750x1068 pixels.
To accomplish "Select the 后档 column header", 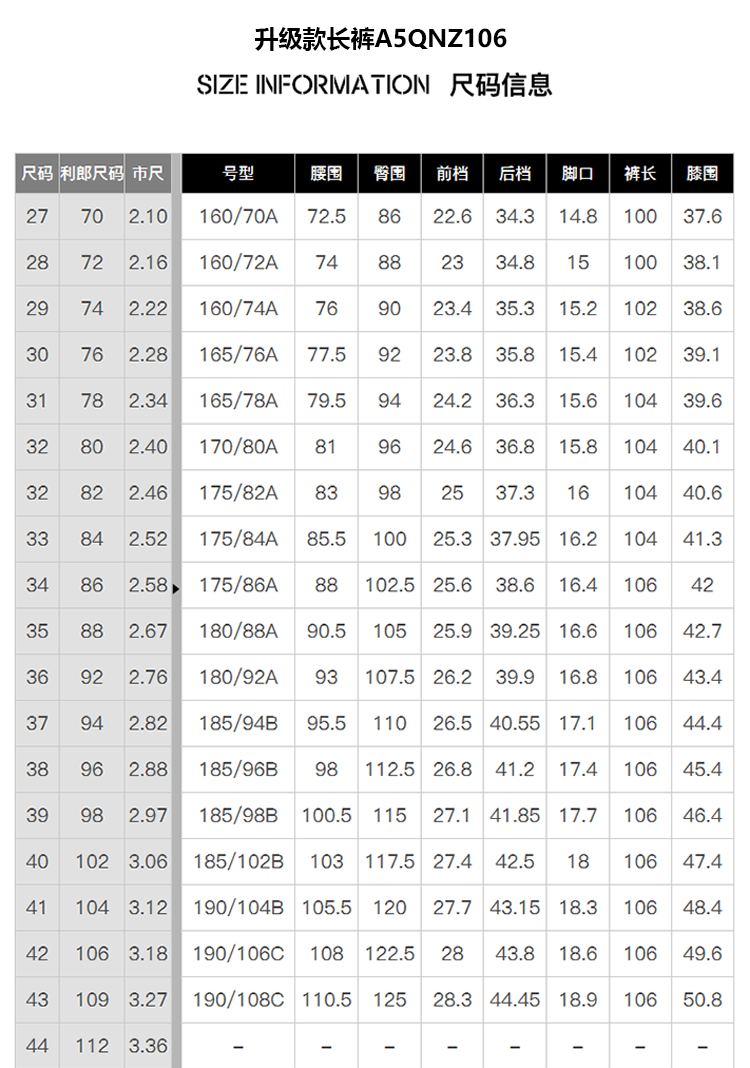I will (515, 174).
